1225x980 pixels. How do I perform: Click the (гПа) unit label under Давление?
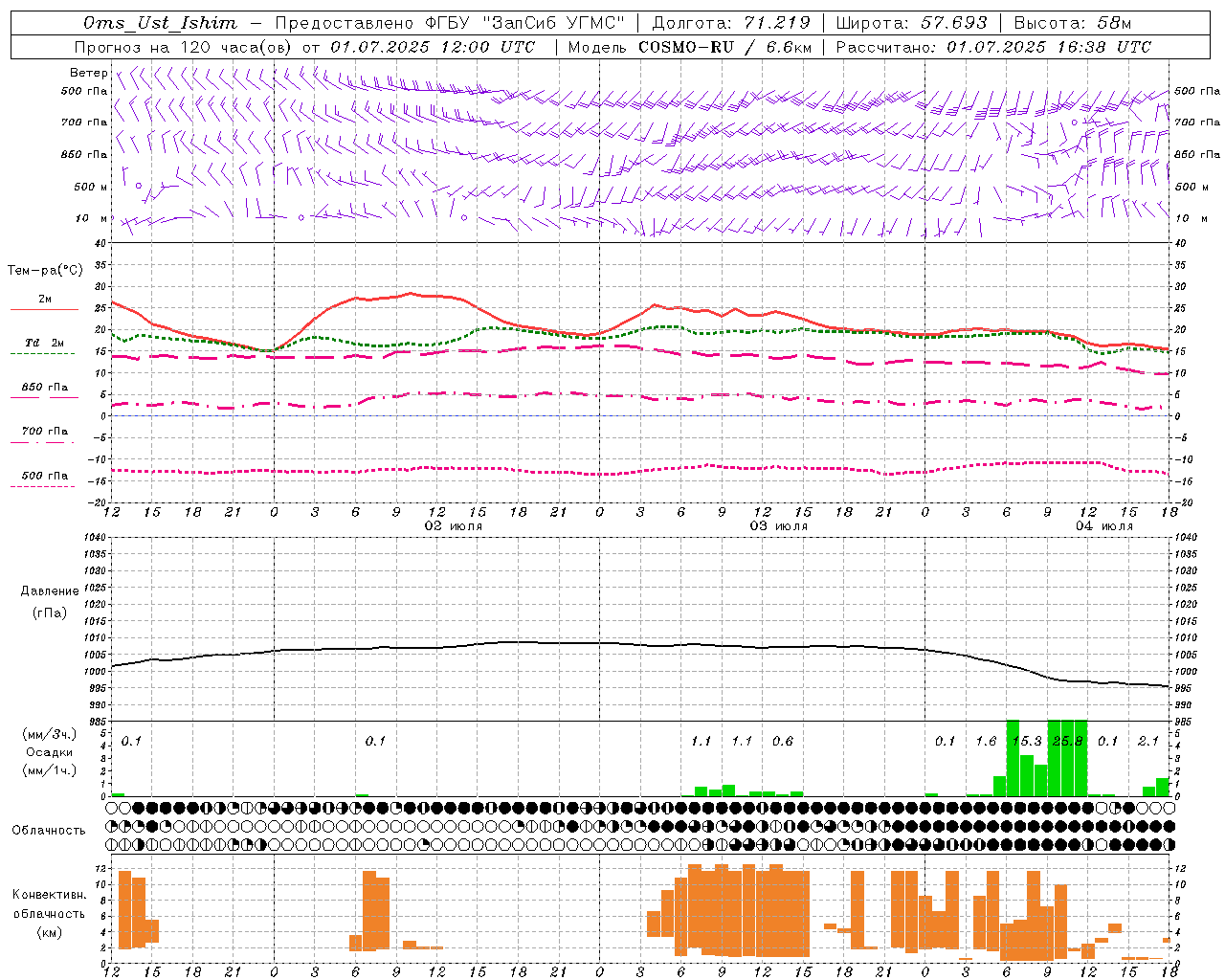[x=50, y=613]
